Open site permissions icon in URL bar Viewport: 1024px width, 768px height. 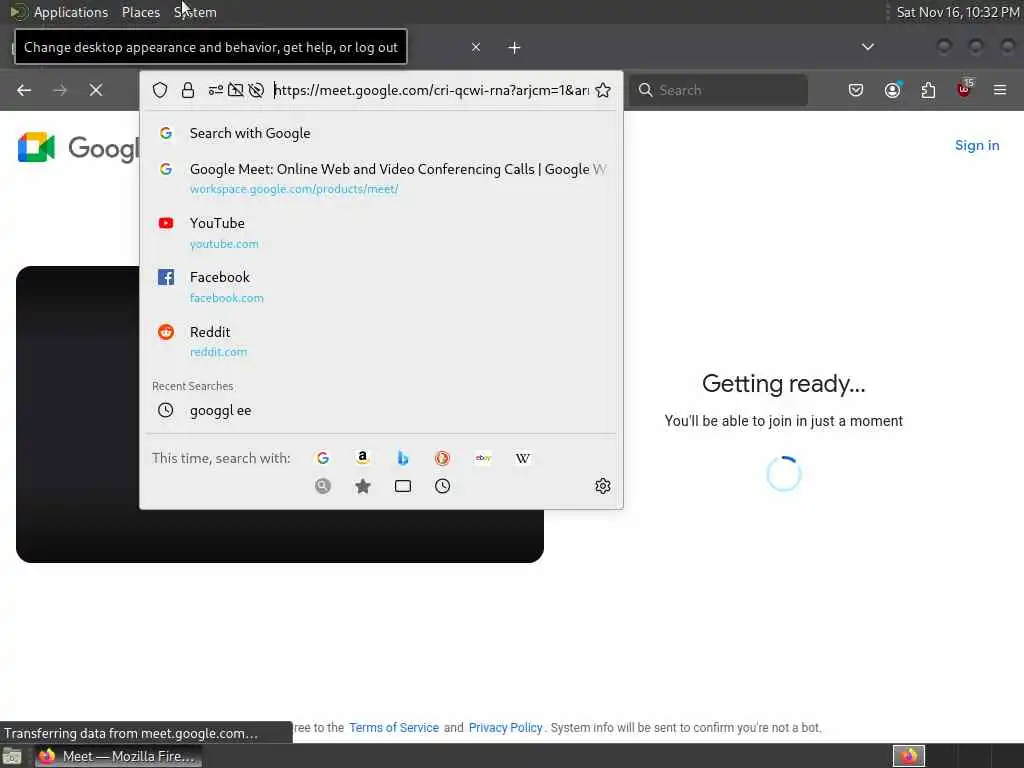[x=216, y=90]
